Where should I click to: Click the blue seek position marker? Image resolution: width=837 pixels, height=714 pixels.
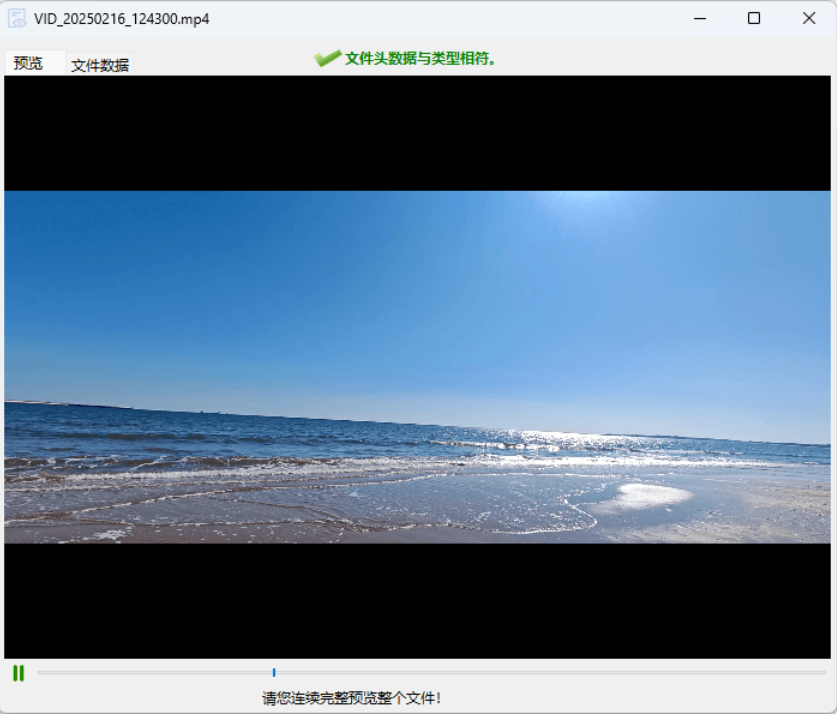(x=274, y=673)
